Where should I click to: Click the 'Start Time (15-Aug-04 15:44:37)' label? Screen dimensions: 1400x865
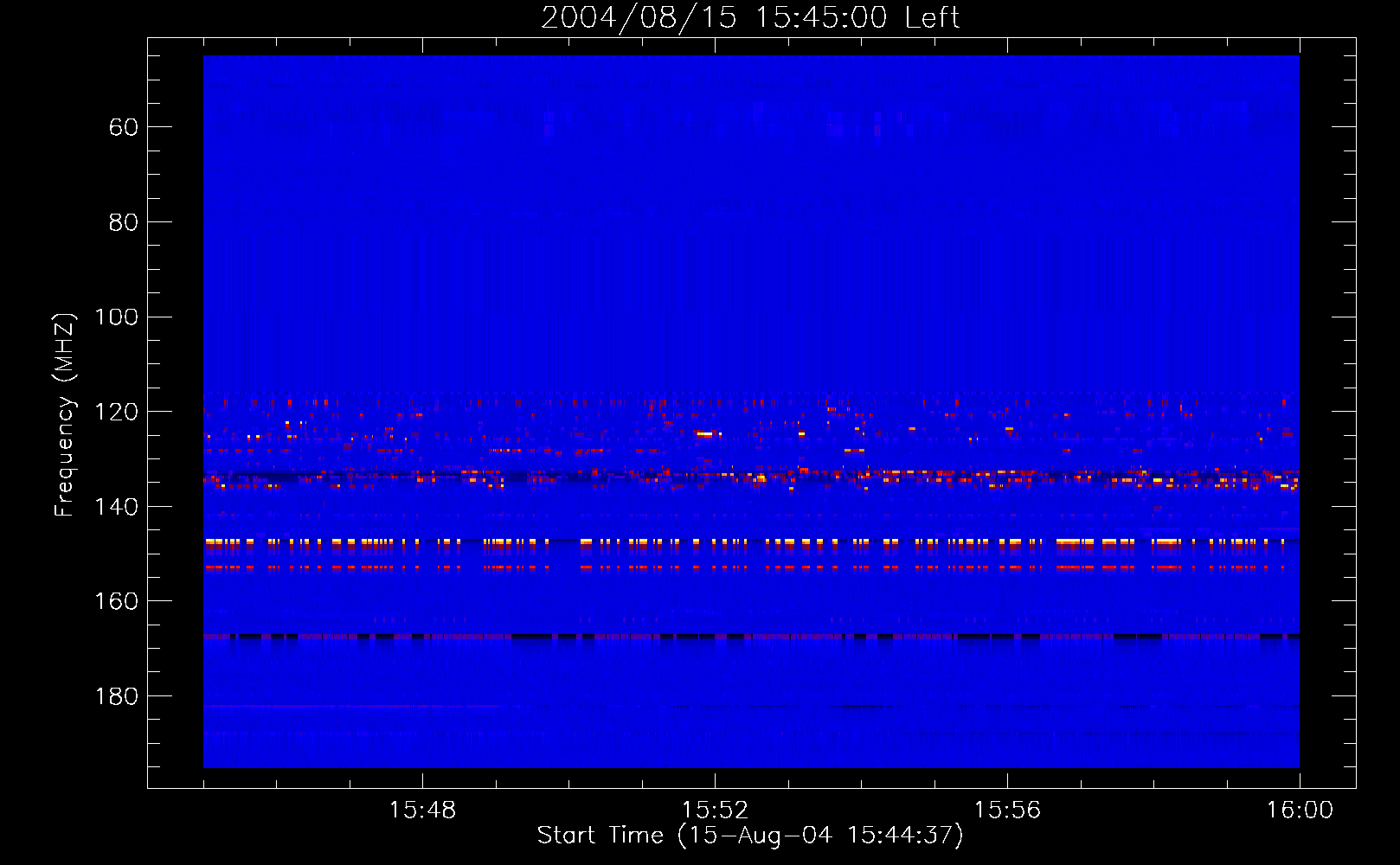coord(750,836)
